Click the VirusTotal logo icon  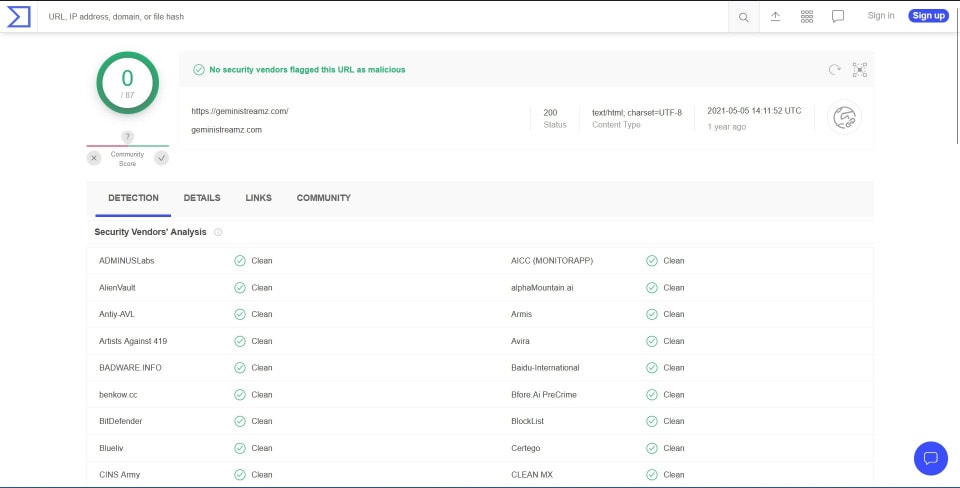18,17
